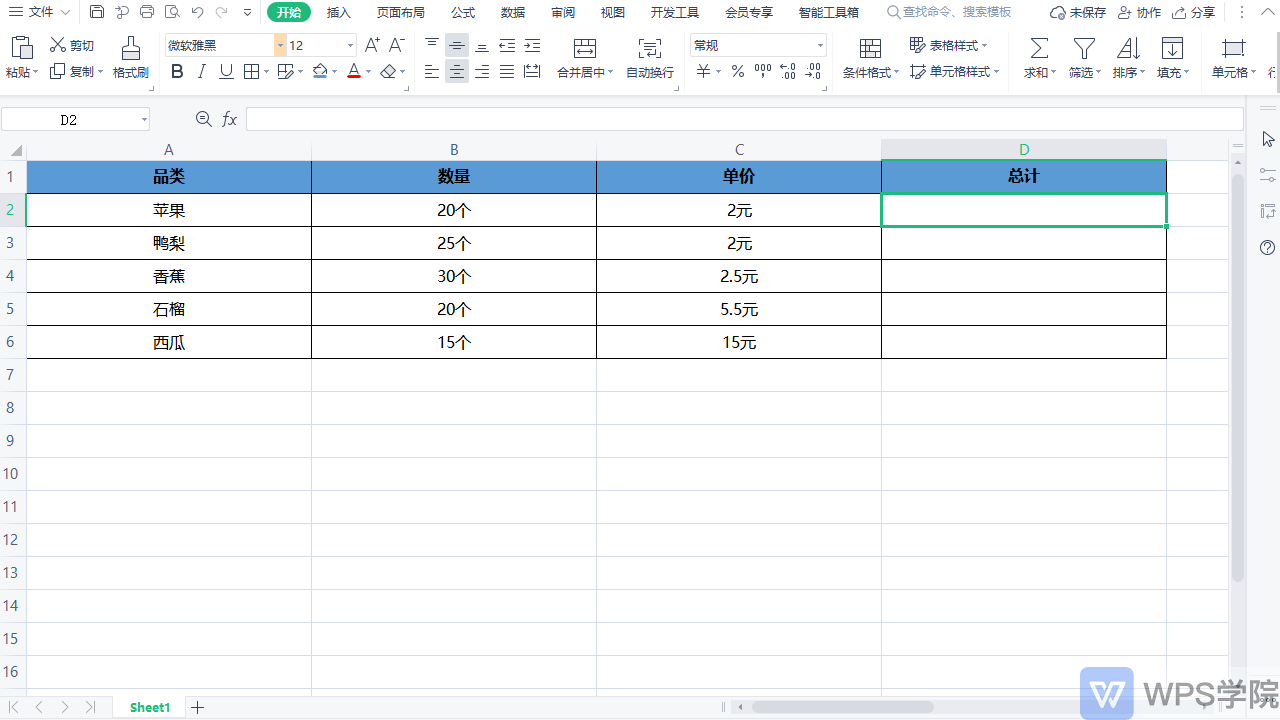Image resolution: width=1280 pixels, height=720 pixels.
Task: Add a new sheet with the plus button
Action: click(x=197, y=707)
